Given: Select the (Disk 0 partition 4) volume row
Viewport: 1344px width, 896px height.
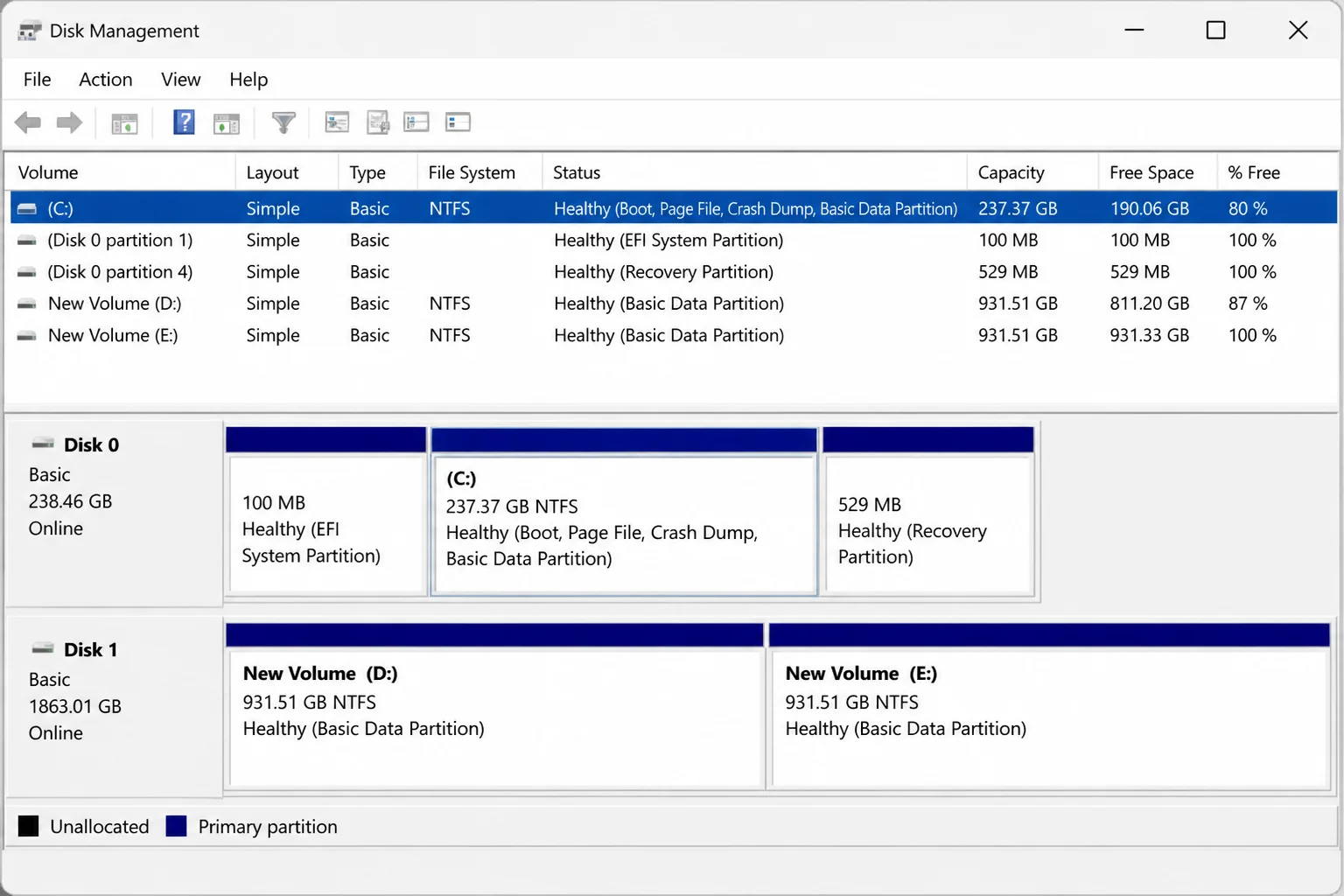Looking at the screenshot, I should 673,271.
